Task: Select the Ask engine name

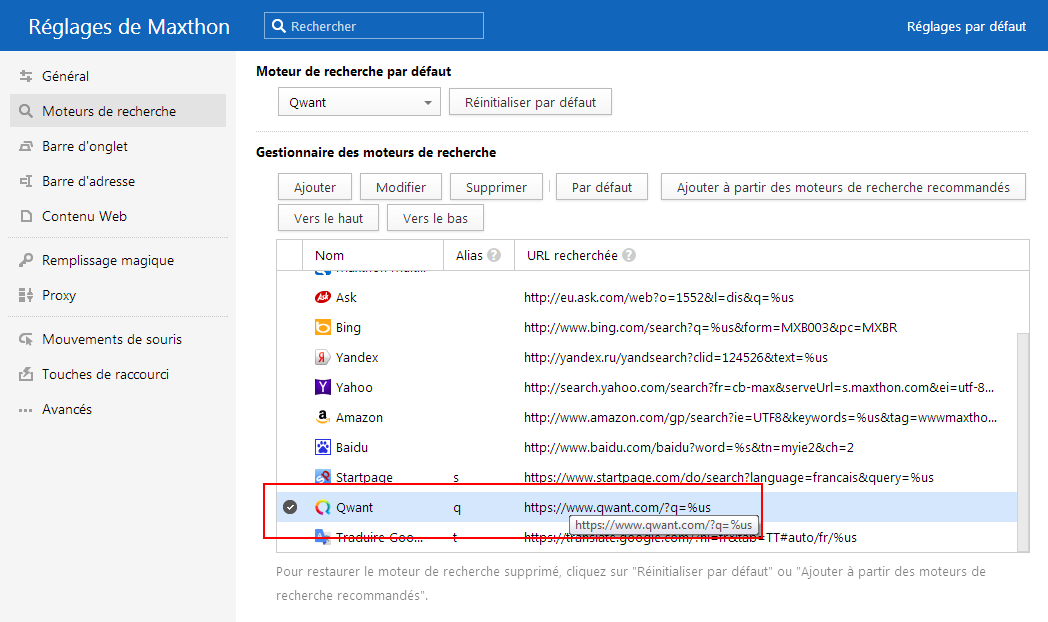Action: [346, 297]
